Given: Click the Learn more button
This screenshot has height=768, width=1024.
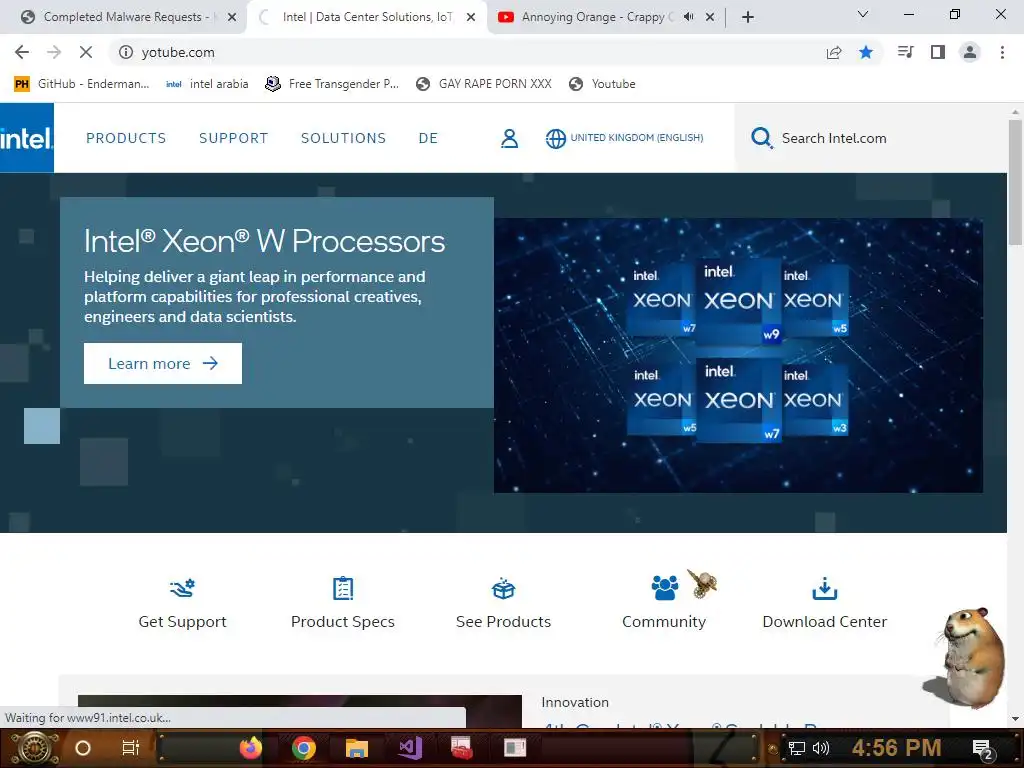Looking at the screenshot, I should coord(163,363).
